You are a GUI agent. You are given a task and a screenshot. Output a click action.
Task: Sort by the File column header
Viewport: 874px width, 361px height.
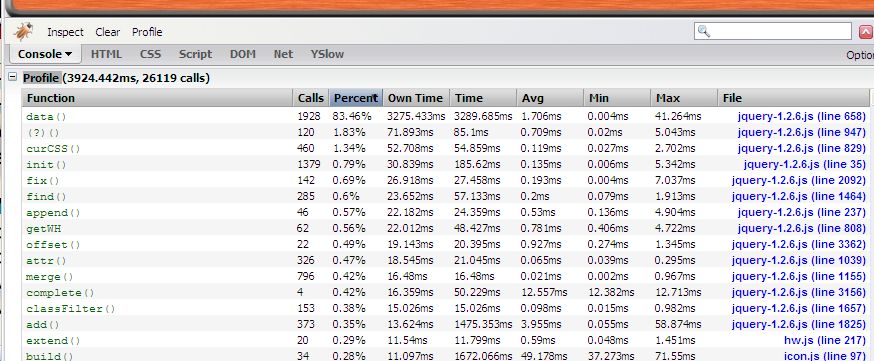coord(793,98)
